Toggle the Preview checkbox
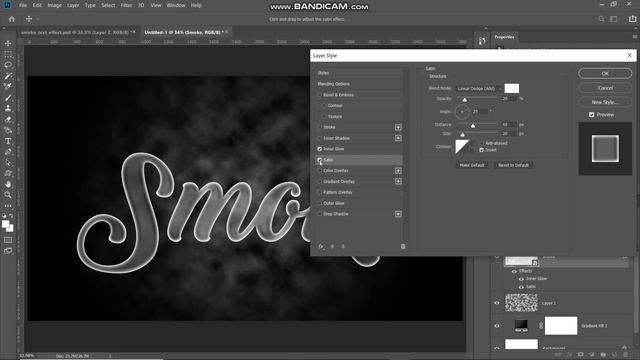The image size is (640, 360). pyautogui.click(x=591, y=115)
